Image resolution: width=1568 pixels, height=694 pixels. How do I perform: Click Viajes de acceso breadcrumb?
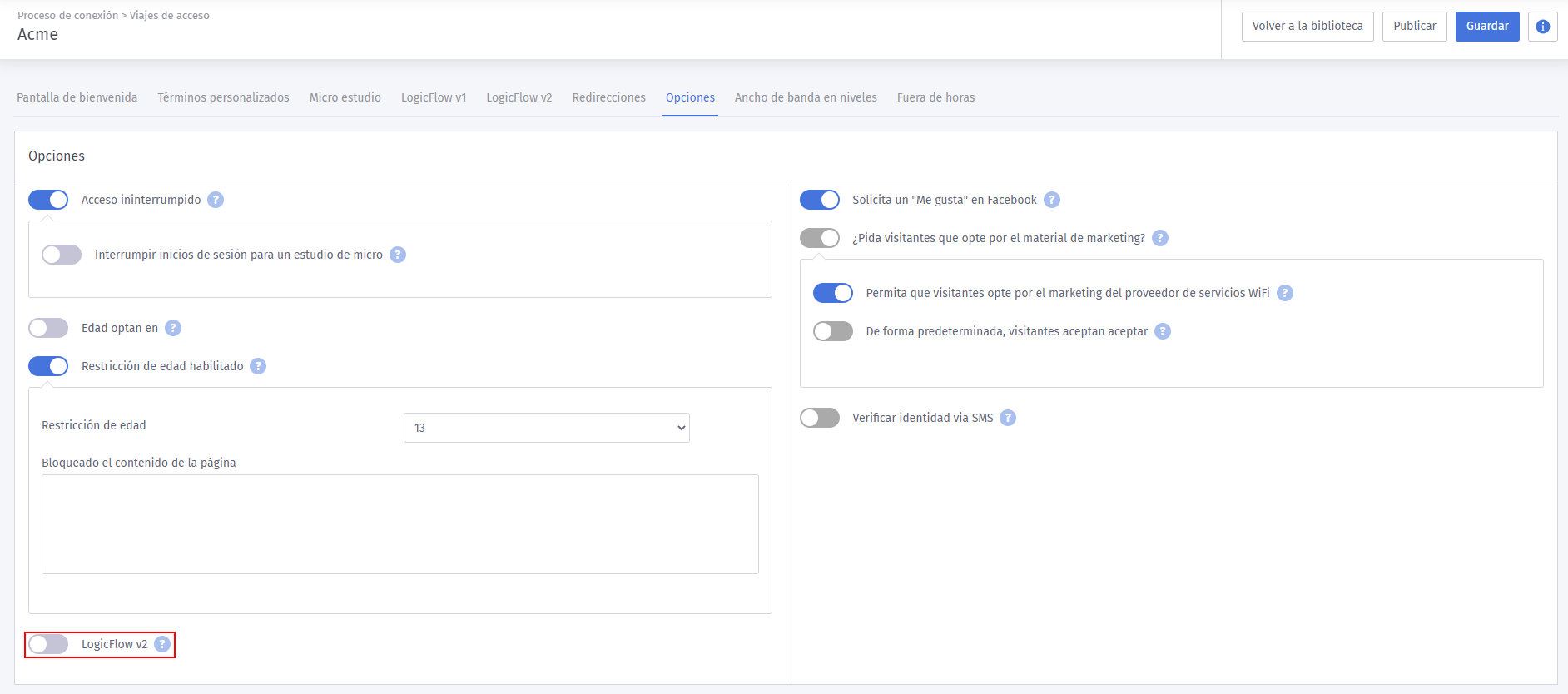(x=170, y=15)
